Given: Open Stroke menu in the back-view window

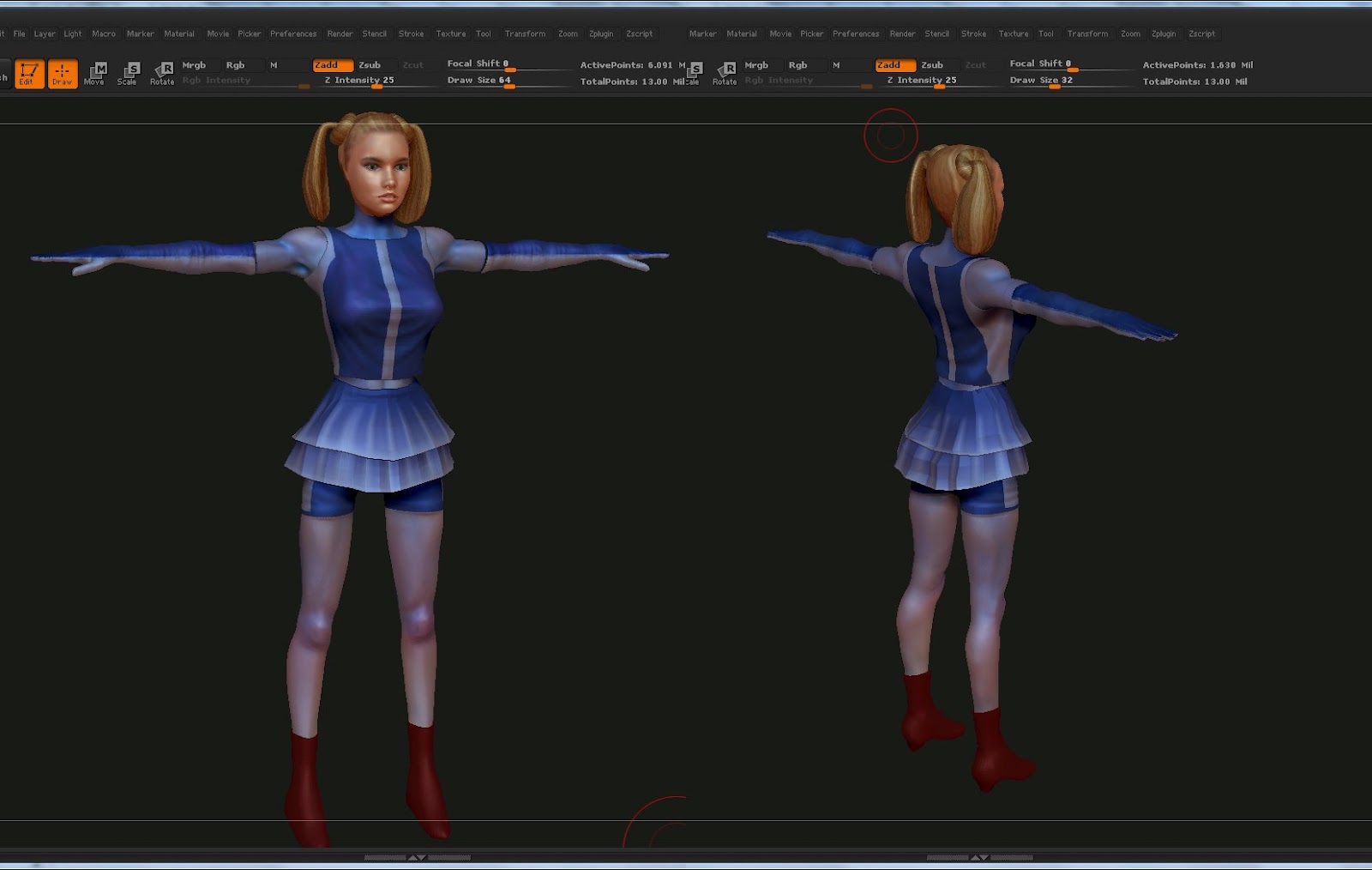Looking at the screenshot, I should point(974,34).
